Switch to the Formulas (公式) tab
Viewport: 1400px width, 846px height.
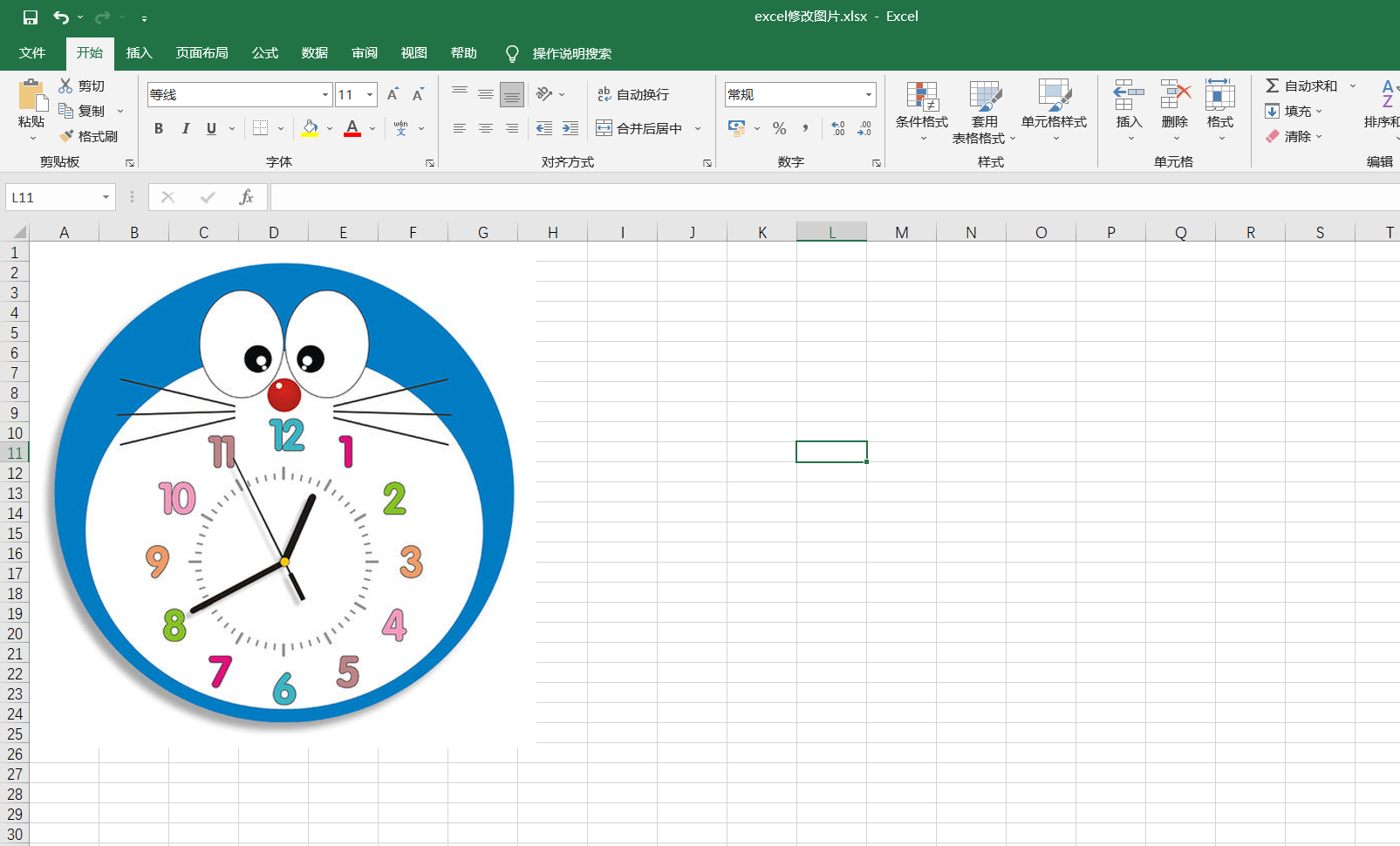pyautogui.click(x=264, y=53)
